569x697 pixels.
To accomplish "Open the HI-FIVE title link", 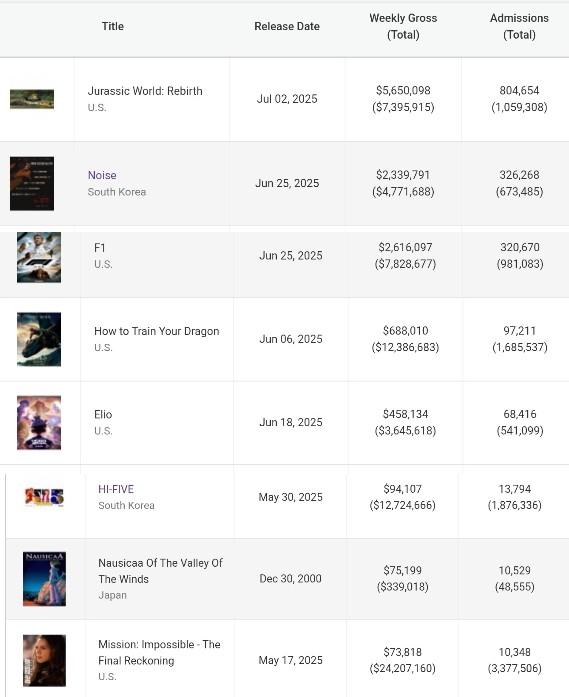I will pyautogui.click(x=116, y=489).
